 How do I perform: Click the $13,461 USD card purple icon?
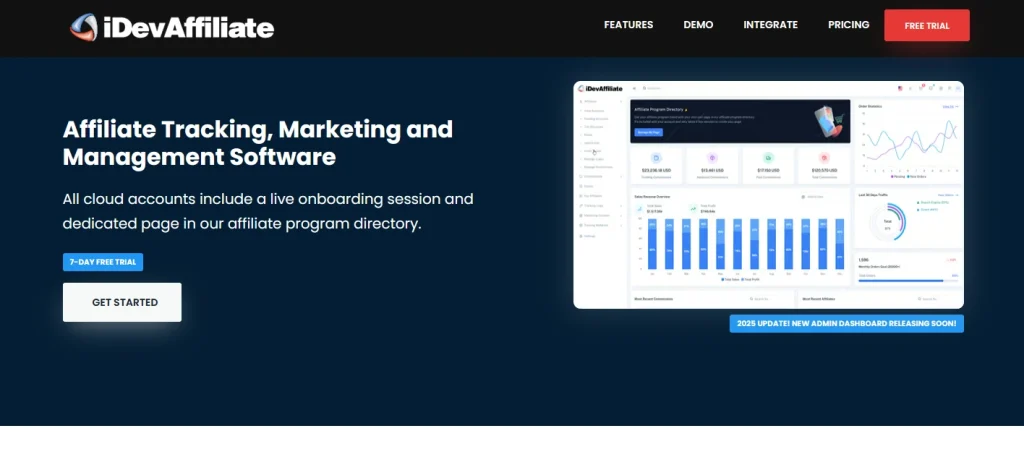712,157
